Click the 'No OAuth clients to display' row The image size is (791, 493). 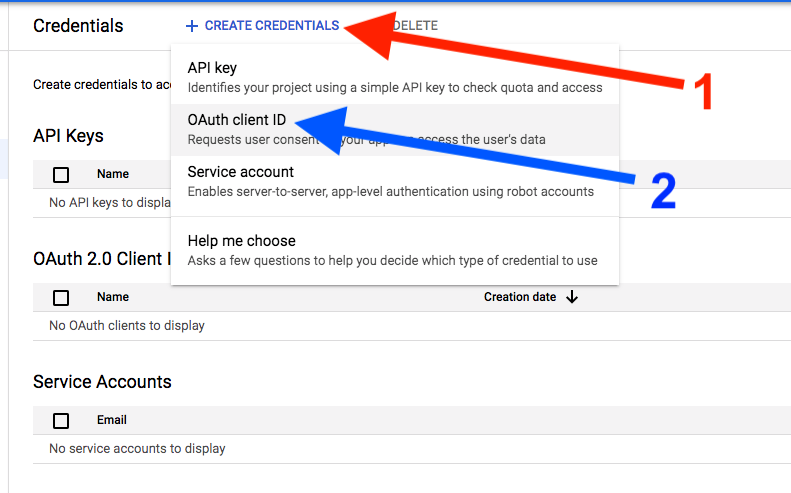click(x=412, y=325)
